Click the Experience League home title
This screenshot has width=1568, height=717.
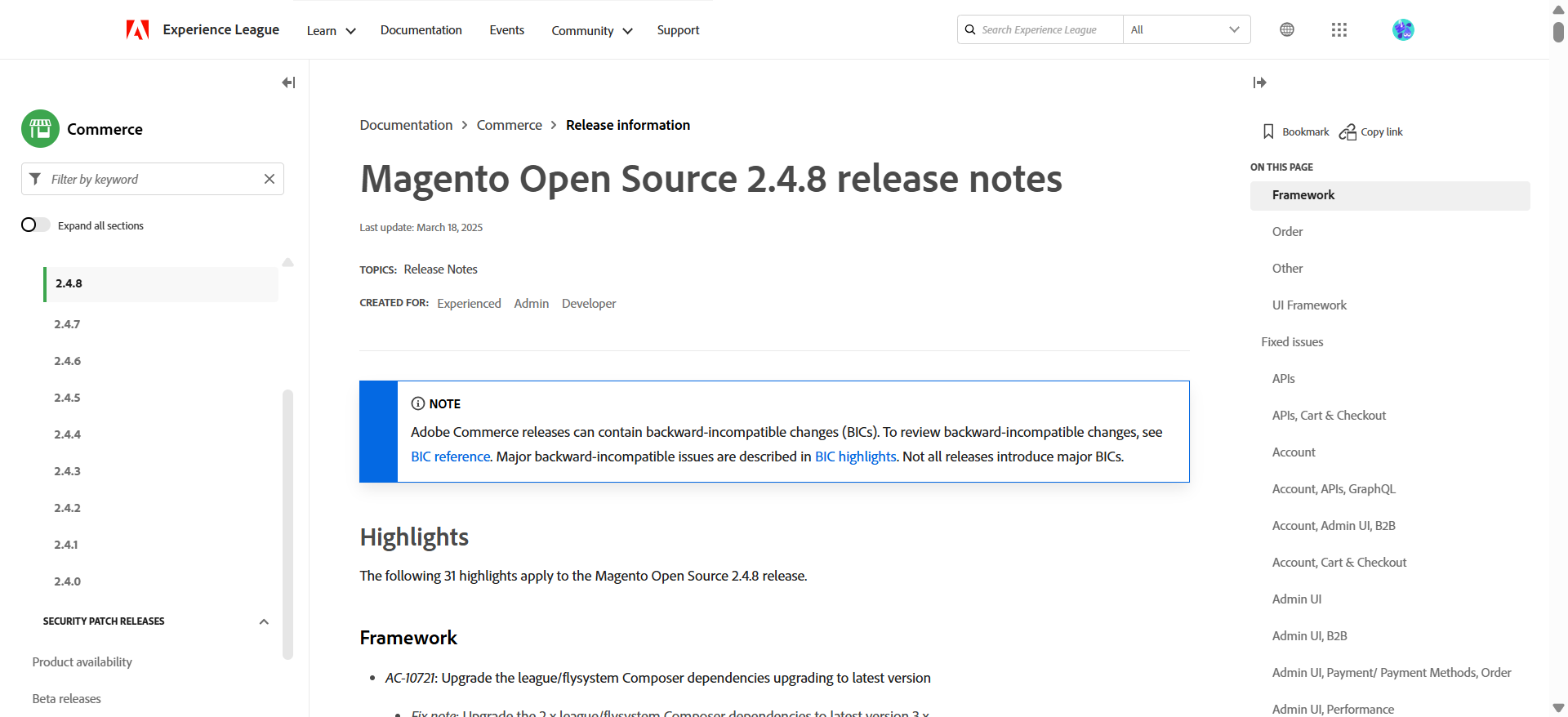(220, 29)
